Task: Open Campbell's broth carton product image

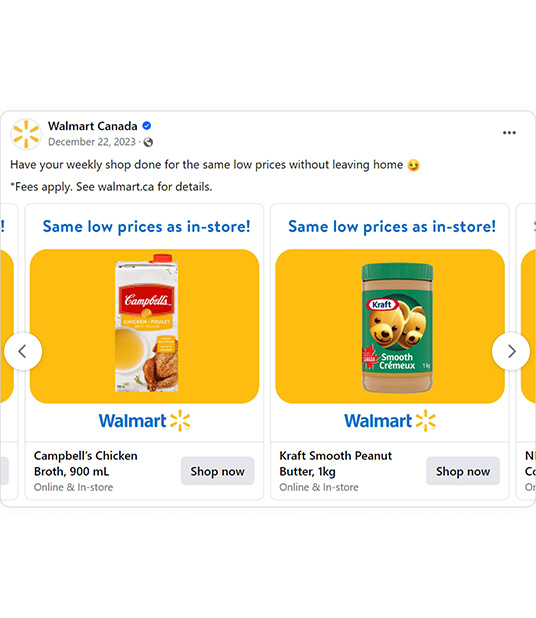Action: pyautogui.click(x=147, y=323)
